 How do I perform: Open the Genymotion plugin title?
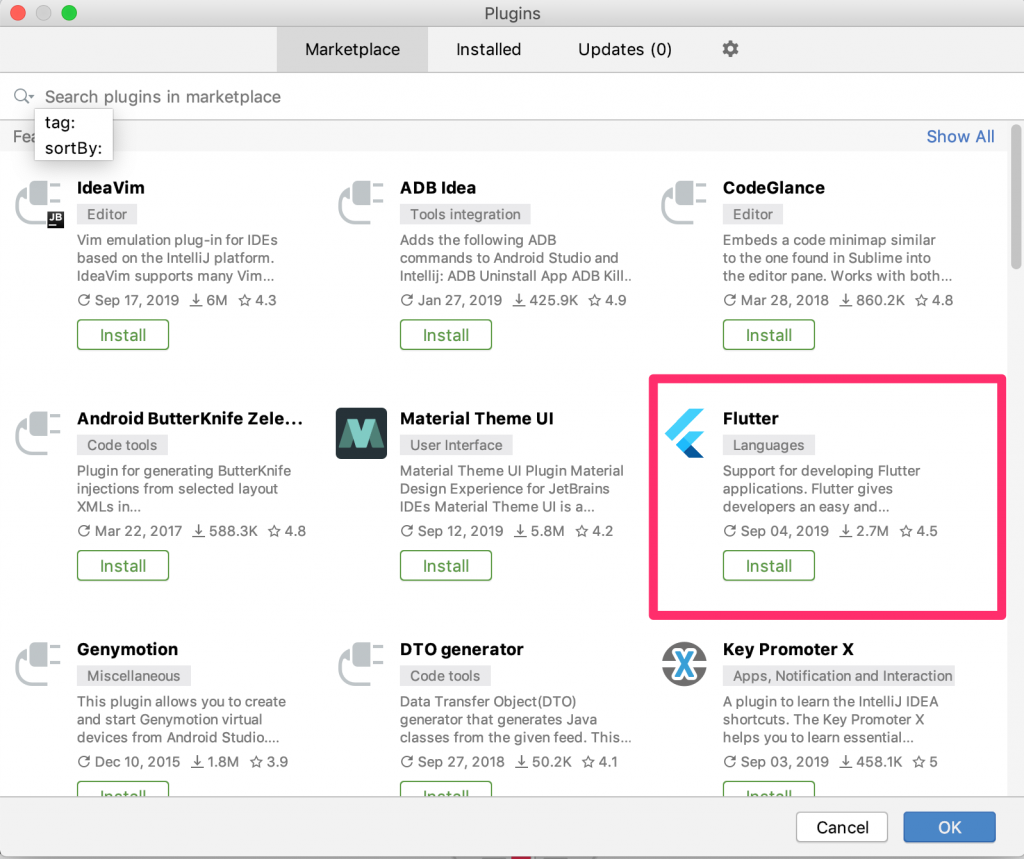[x=127, y=649]
